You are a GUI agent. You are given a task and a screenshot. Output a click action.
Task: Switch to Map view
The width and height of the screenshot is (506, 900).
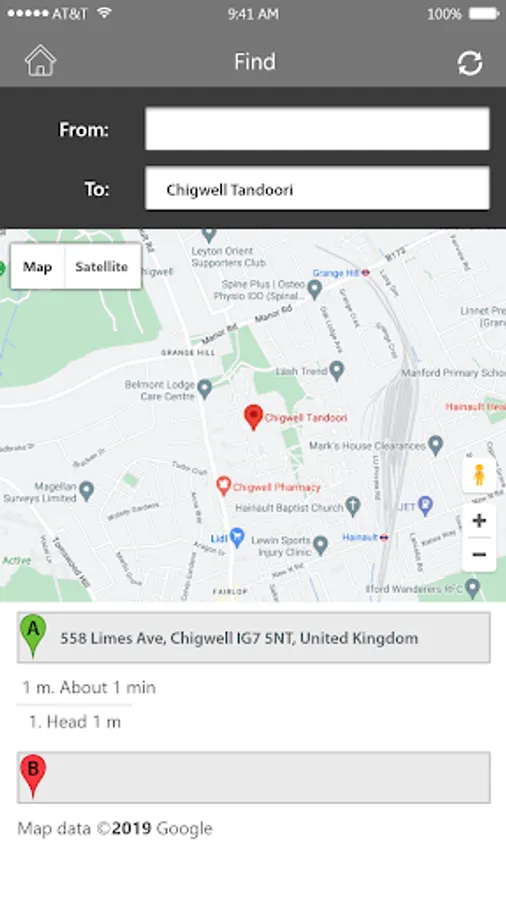coord(37,266)
